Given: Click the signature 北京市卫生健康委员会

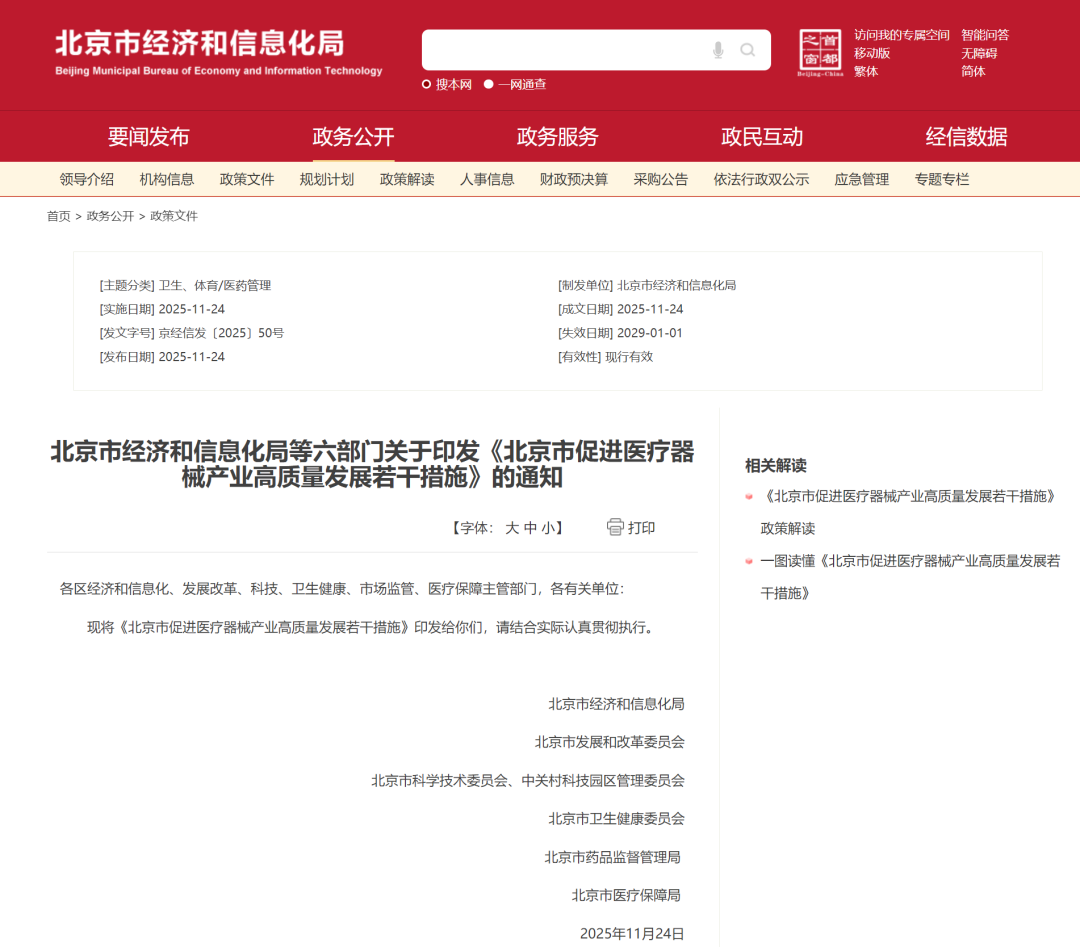Looking at the screenshot, I should tap(616, 819).
